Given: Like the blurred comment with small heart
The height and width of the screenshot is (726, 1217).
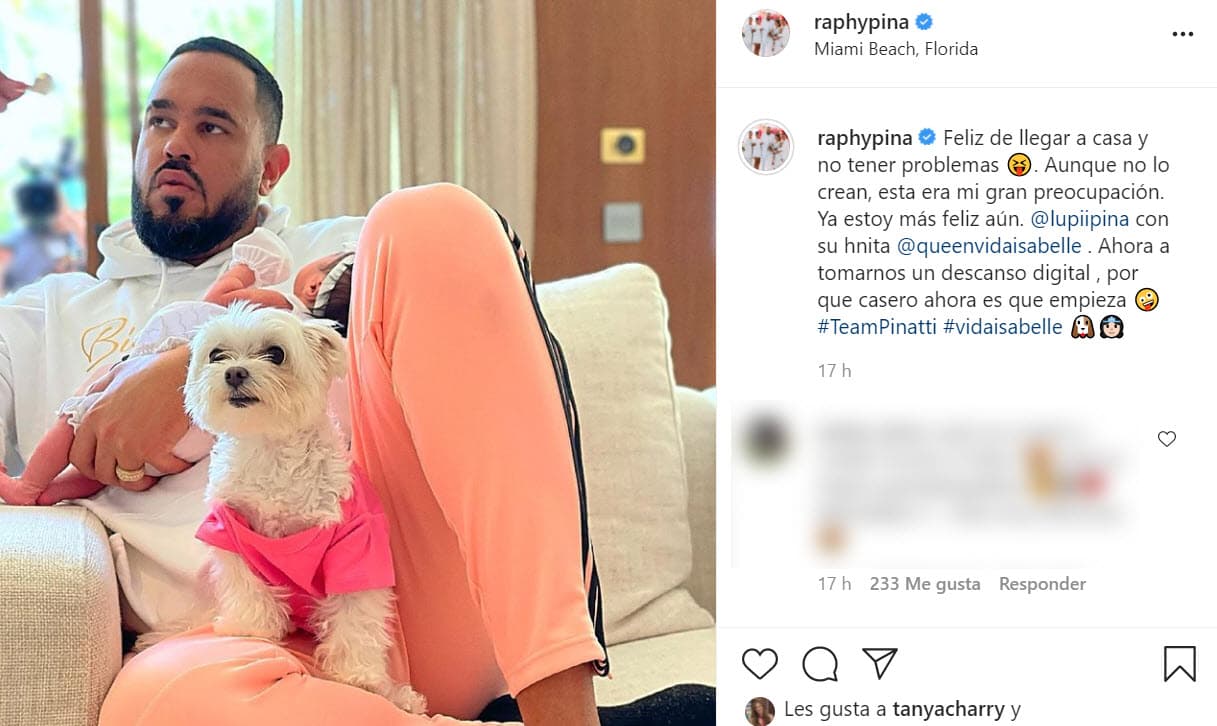Looking at the screenshot, I should pyautogui.click(x=1167, y=439).
